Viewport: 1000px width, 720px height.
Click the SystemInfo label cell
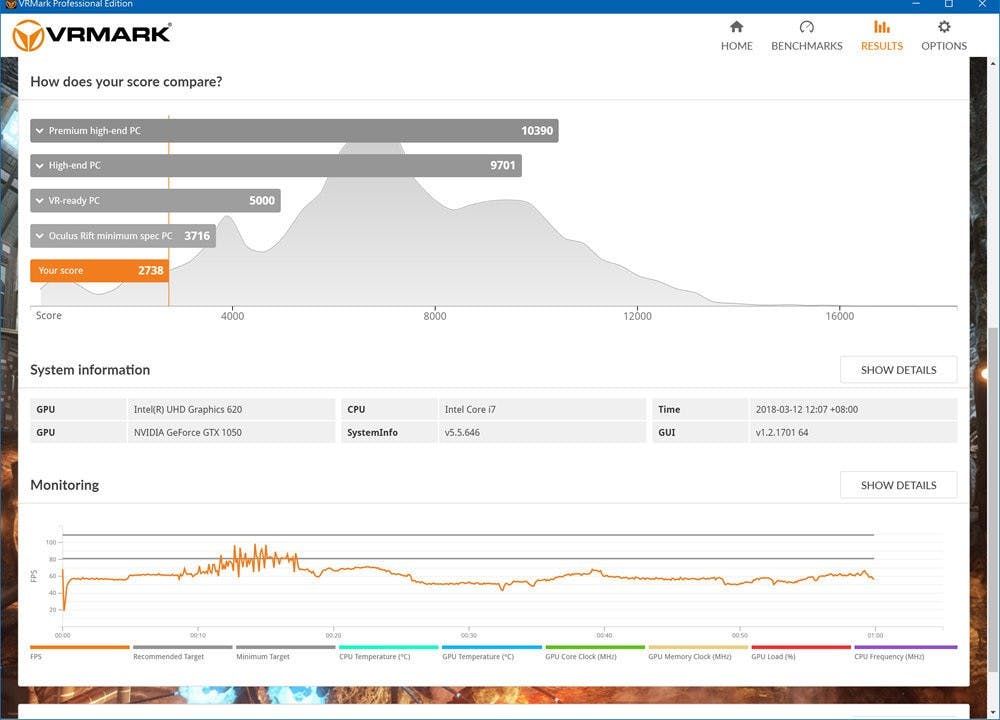[x=389, y=432]
